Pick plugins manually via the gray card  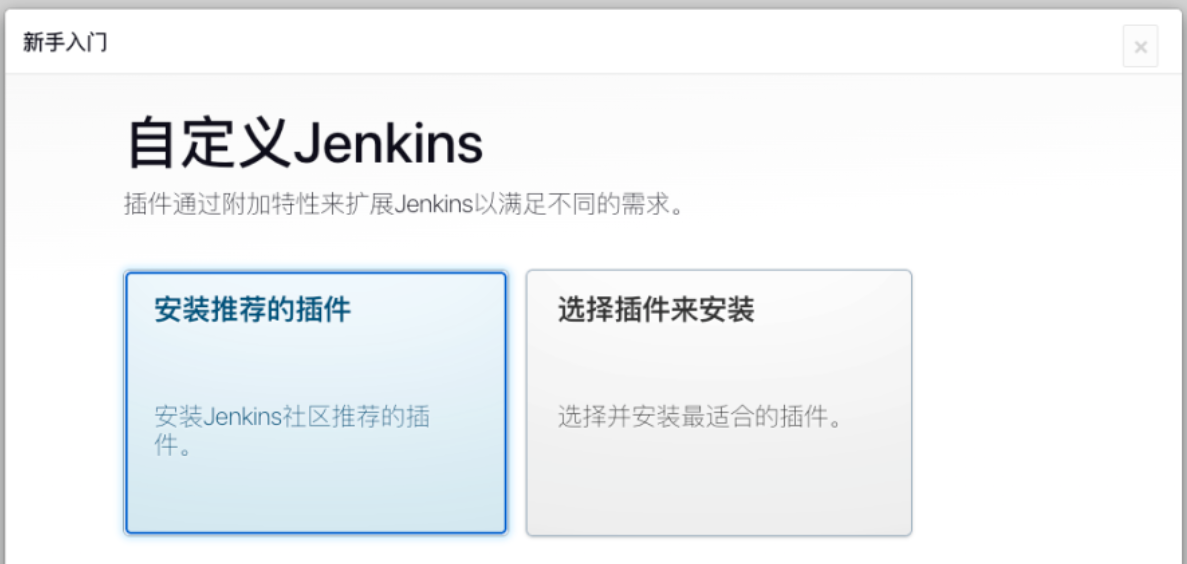[x=719, y=403]
